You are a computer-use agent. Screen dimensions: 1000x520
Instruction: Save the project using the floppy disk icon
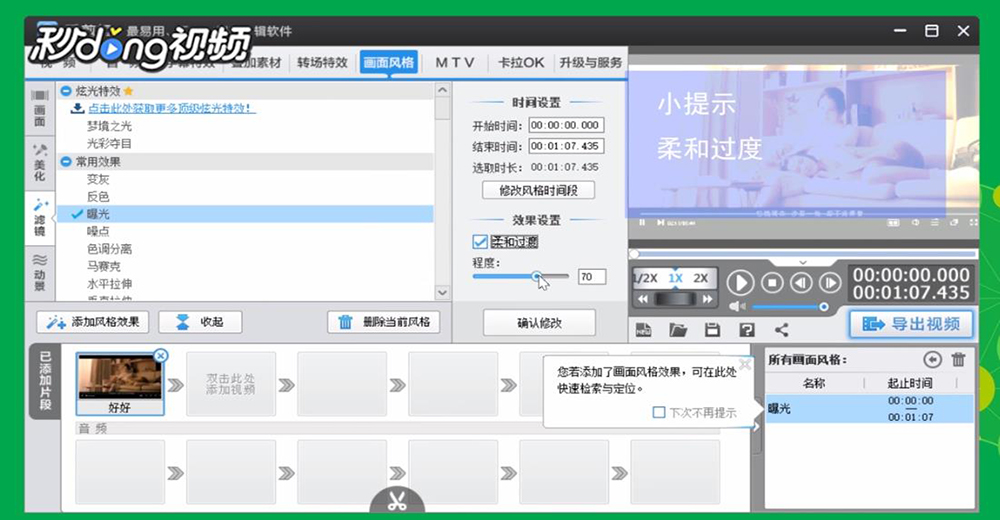712,330
